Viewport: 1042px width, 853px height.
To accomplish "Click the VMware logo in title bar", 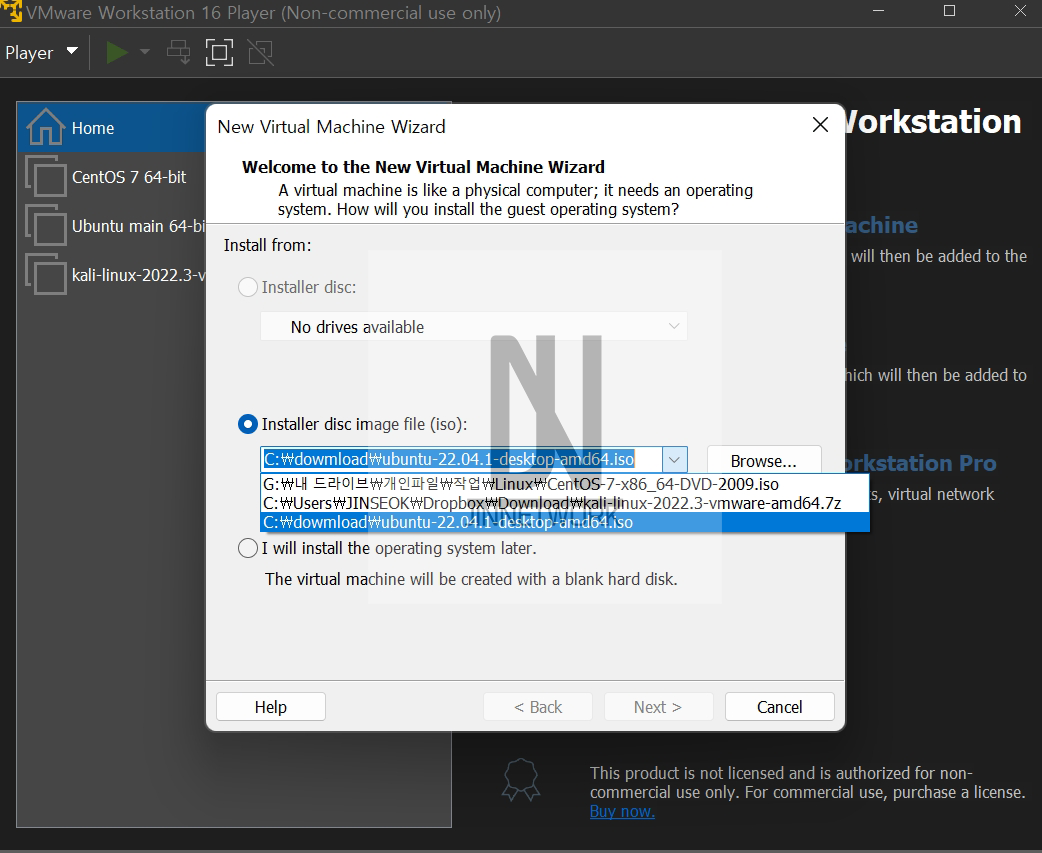I will [11, 11].
